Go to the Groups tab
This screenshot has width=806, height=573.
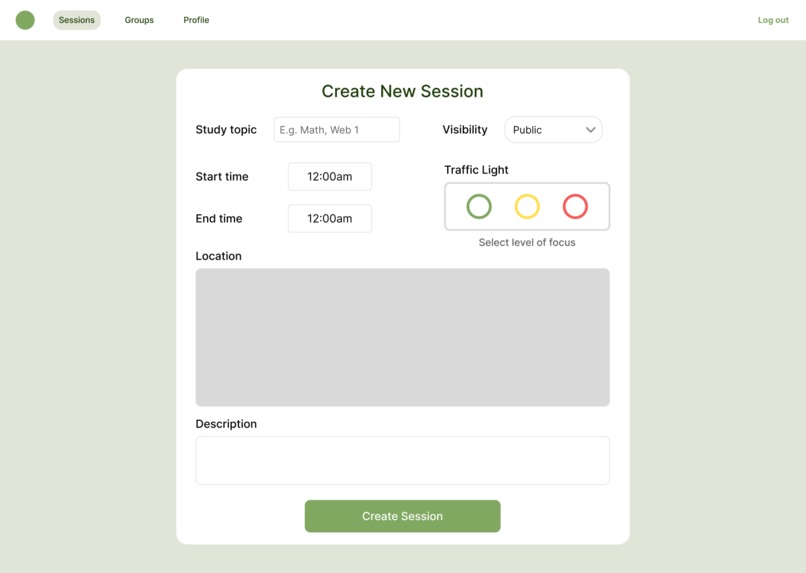139,20
